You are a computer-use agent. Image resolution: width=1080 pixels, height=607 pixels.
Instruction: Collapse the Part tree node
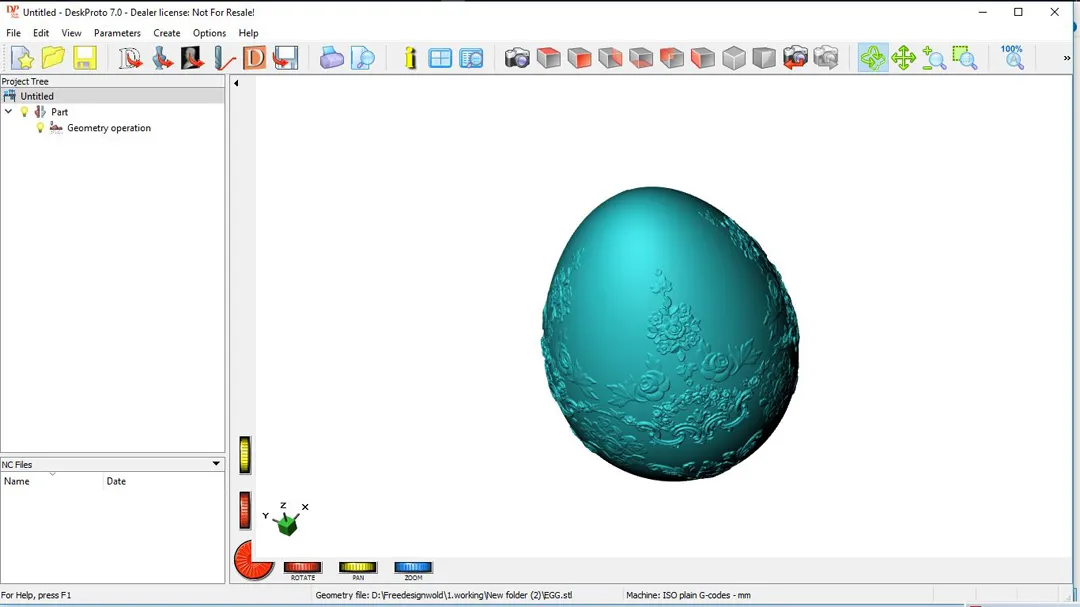[9, 112]
